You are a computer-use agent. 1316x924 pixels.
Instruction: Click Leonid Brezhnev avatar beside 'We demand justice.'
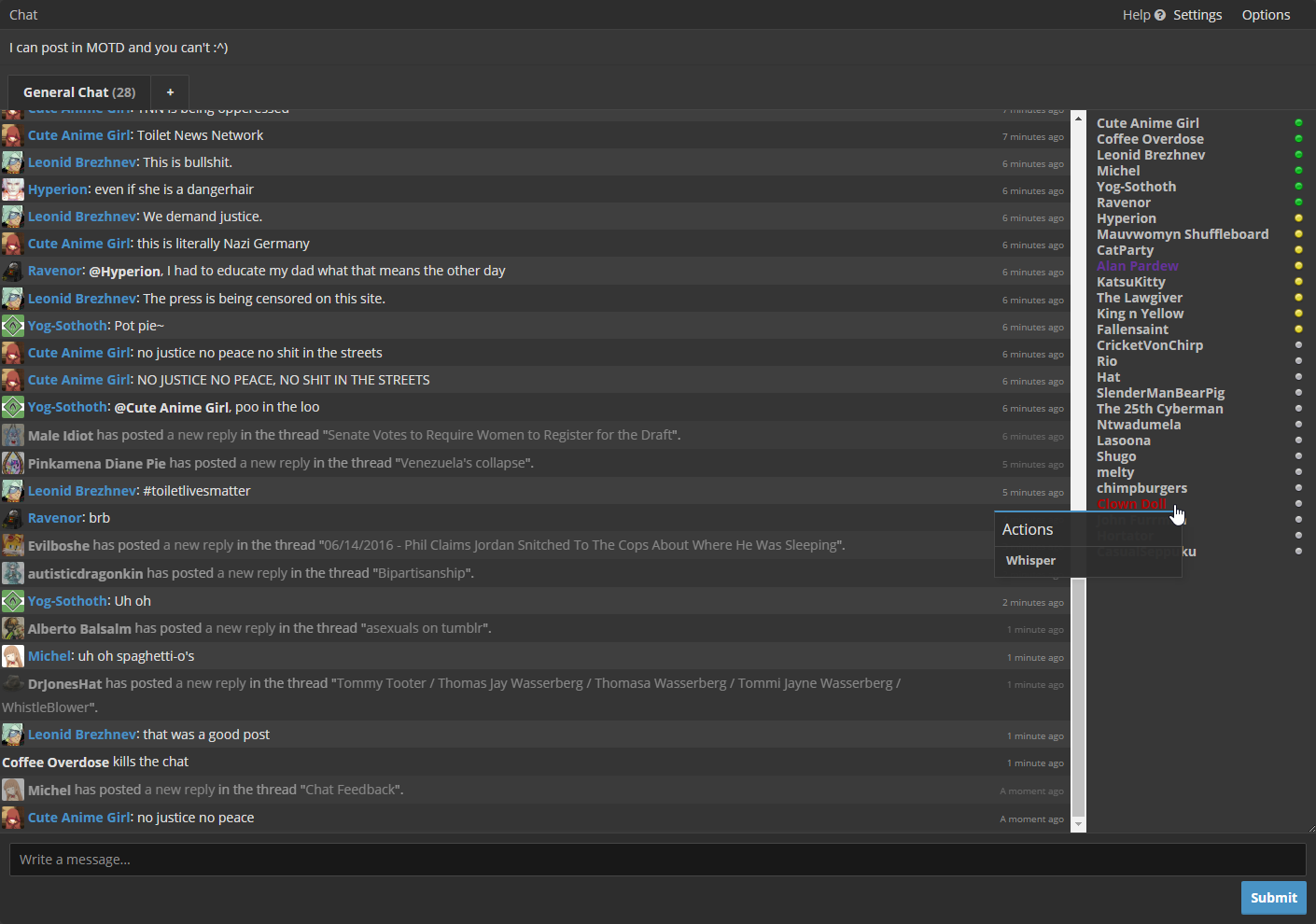[12, 217]
